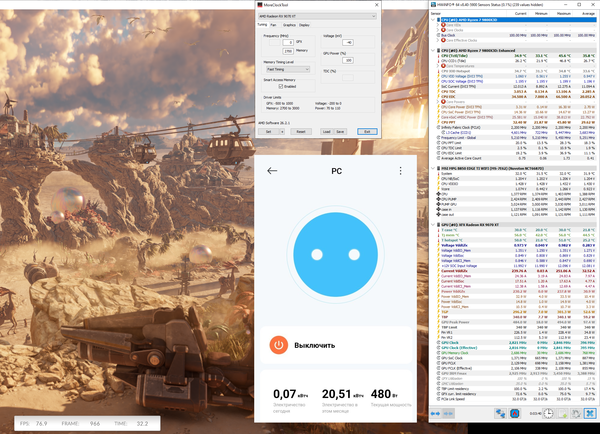This screenshot has height=434, width=600.
Task: Expand the Core Powers row
Action: [x=438, y=102]
